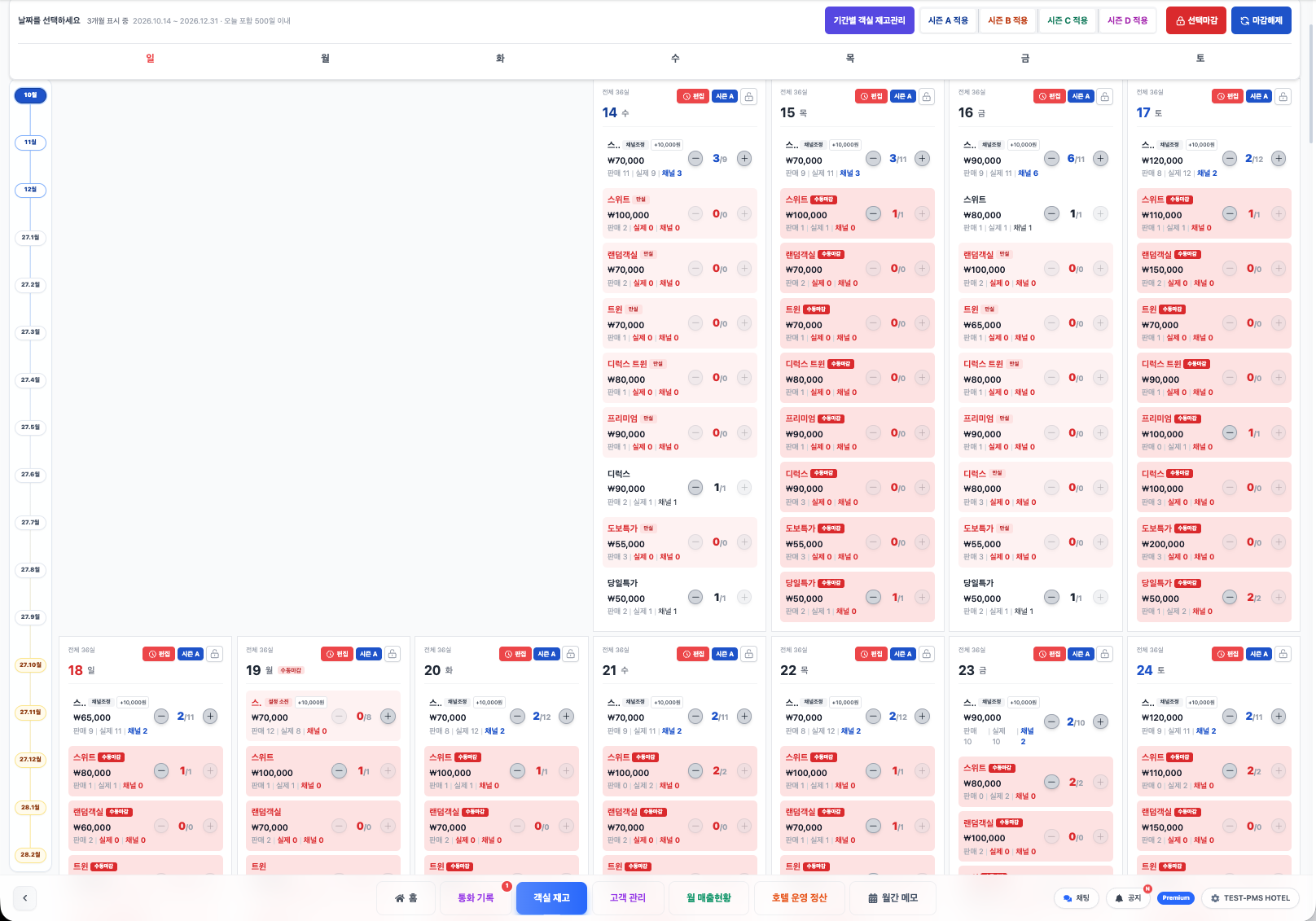The width and height of the screenshot is (1316, 921).
Task: Decrease the first room count on day 17
Action: pos(1230,159)
